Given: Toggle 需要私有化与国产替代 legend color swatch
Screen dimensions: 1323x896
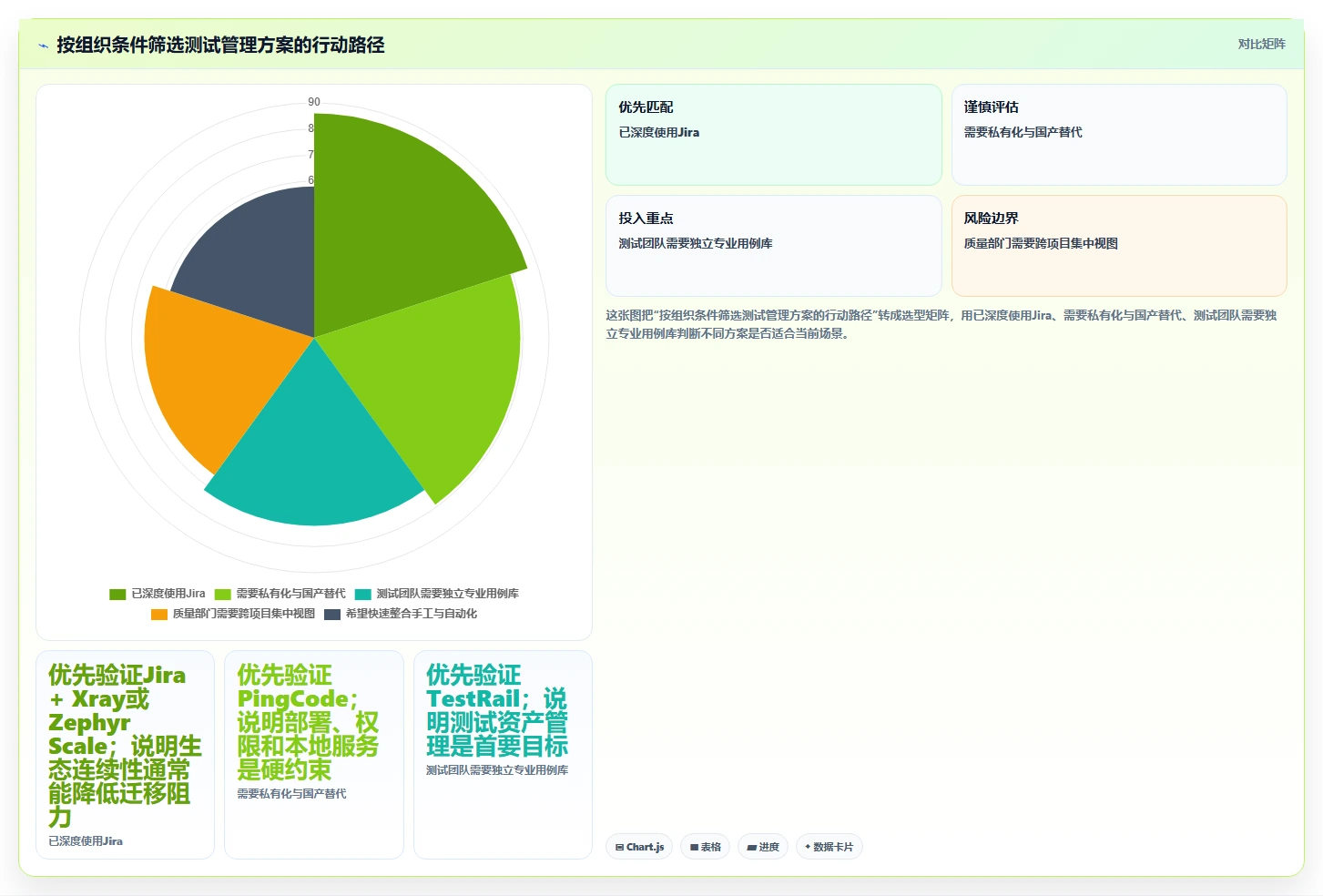Looking at the screenshot, I should click(223, 594).
